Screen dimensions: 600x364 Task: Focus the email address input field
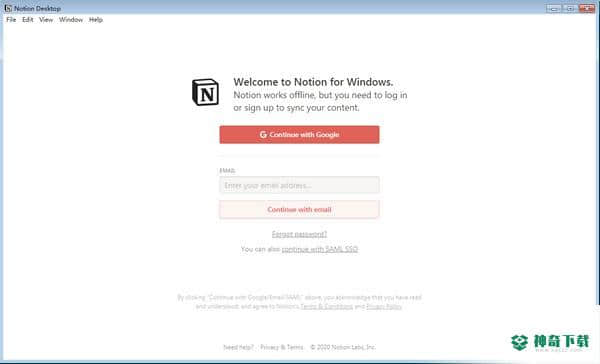[299, 185]
